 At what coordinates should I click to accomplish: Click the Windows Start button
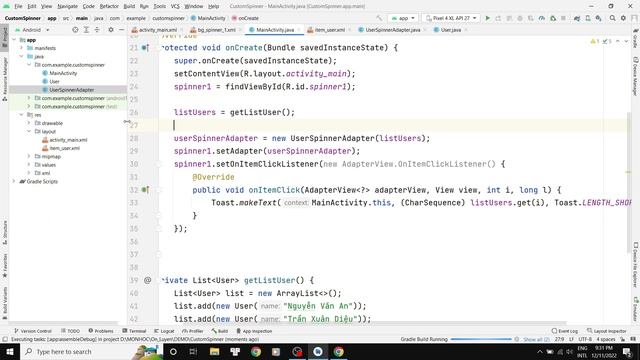9,351
